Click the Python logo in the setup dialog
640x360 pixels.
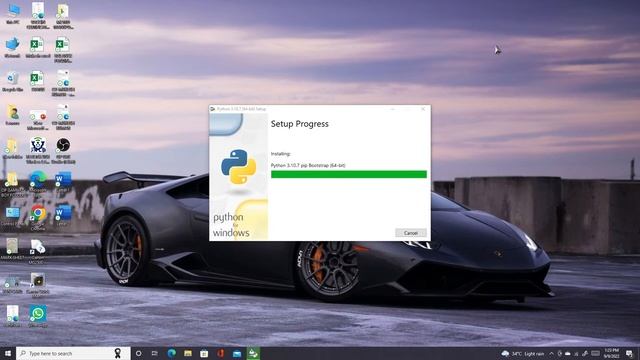pyautogui.click(x=238, y=167)
